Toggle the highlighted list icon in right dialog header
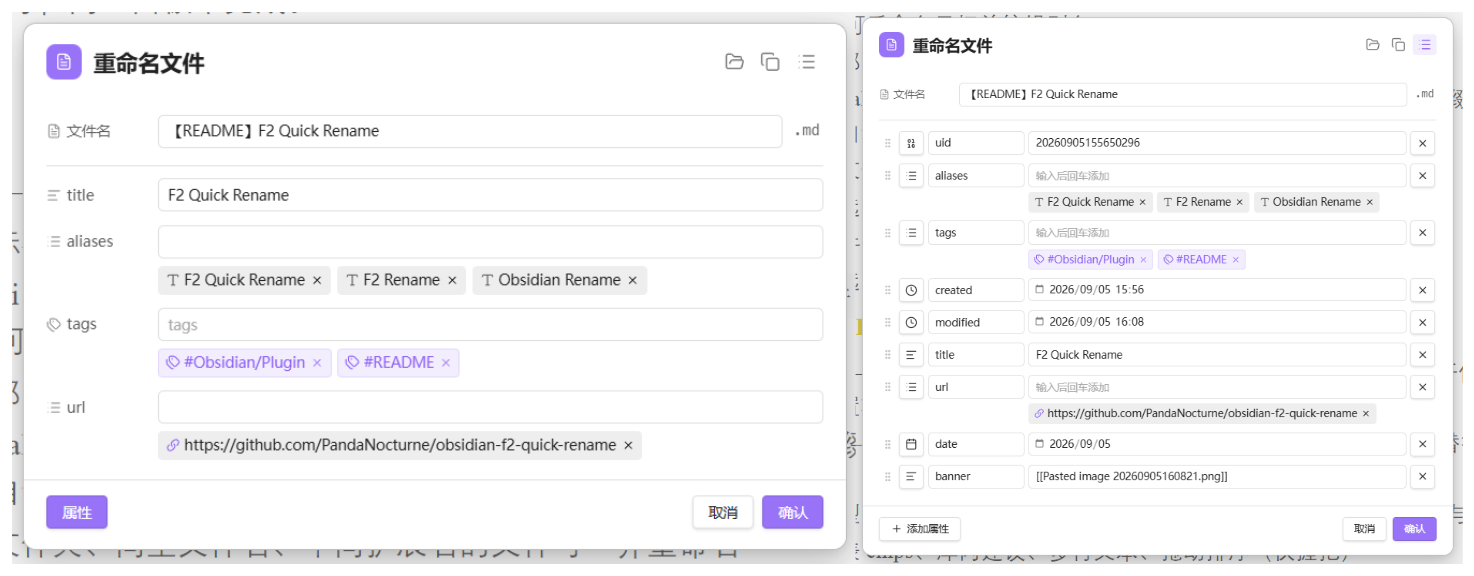Screen dimensions: 1474x576 (x=1425, y=45)
